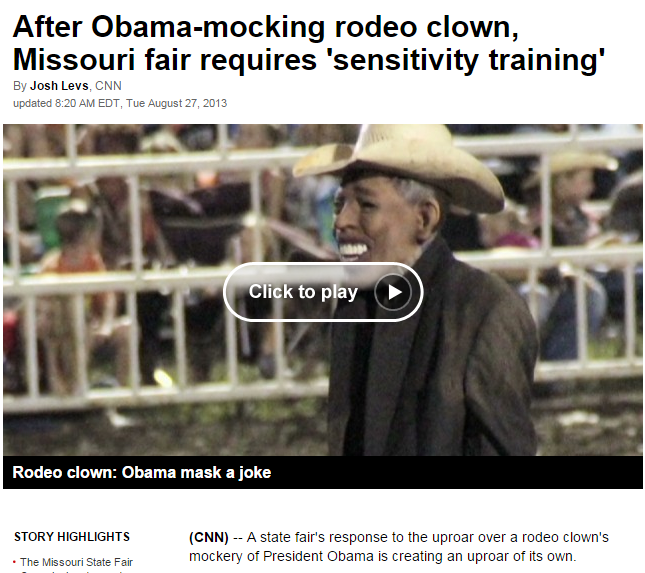This screenshot has width=645, height=573.
Task: Click 'Tue August 27, 2013' date text
Action: [176, 103]
